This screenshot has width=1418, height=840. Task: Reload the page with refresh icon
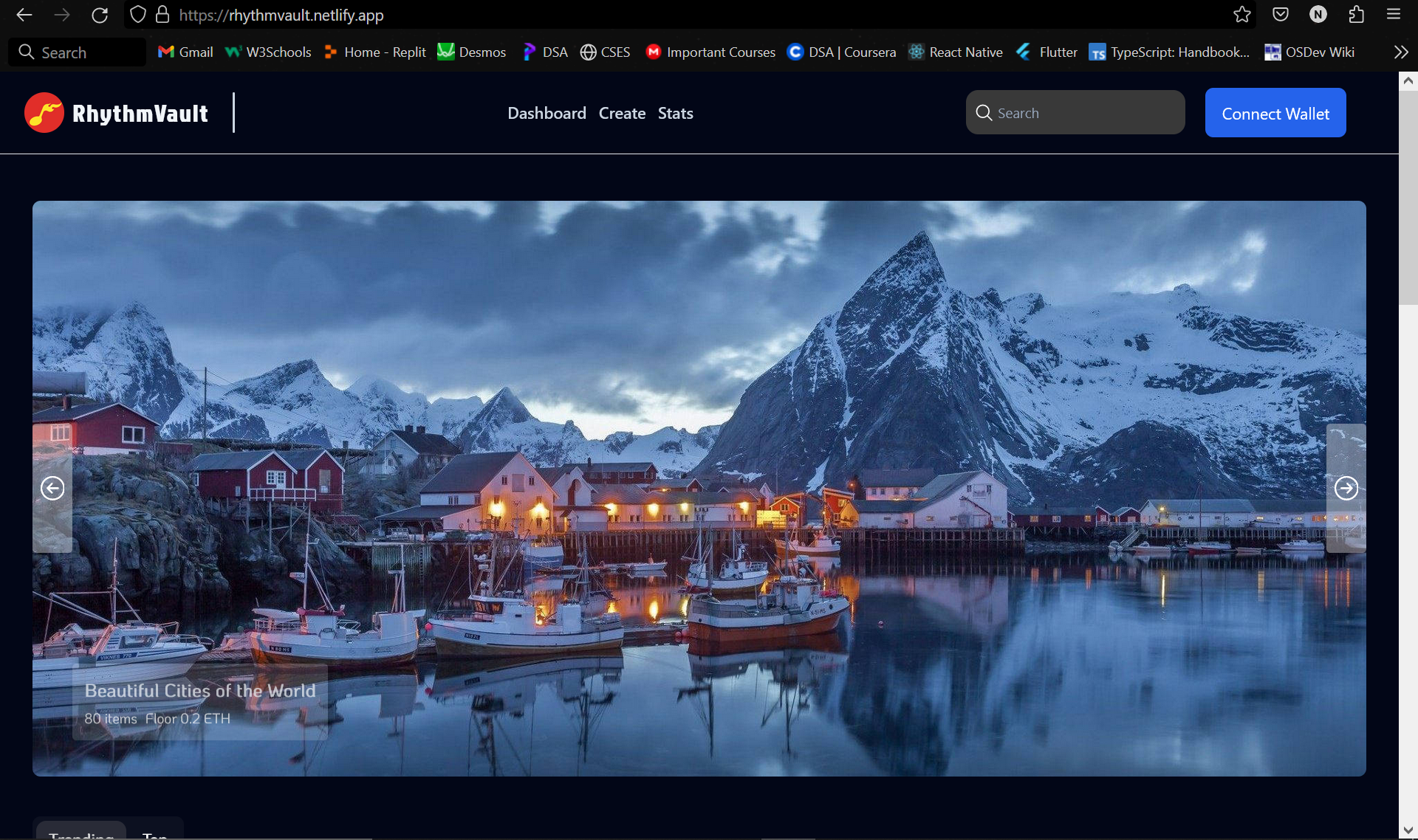(100, 15)
